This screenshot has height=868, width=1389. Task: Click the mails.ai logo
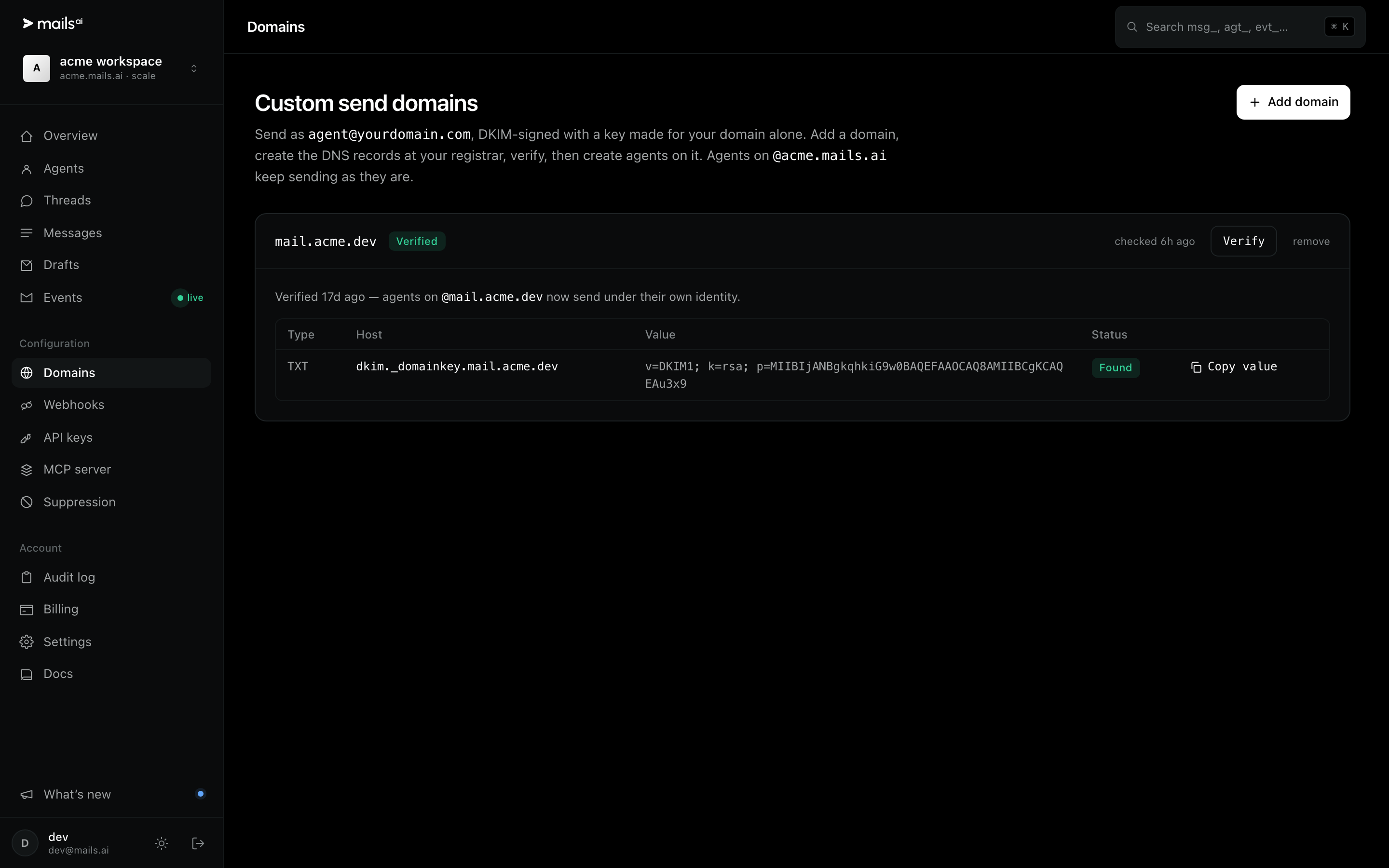53,24
